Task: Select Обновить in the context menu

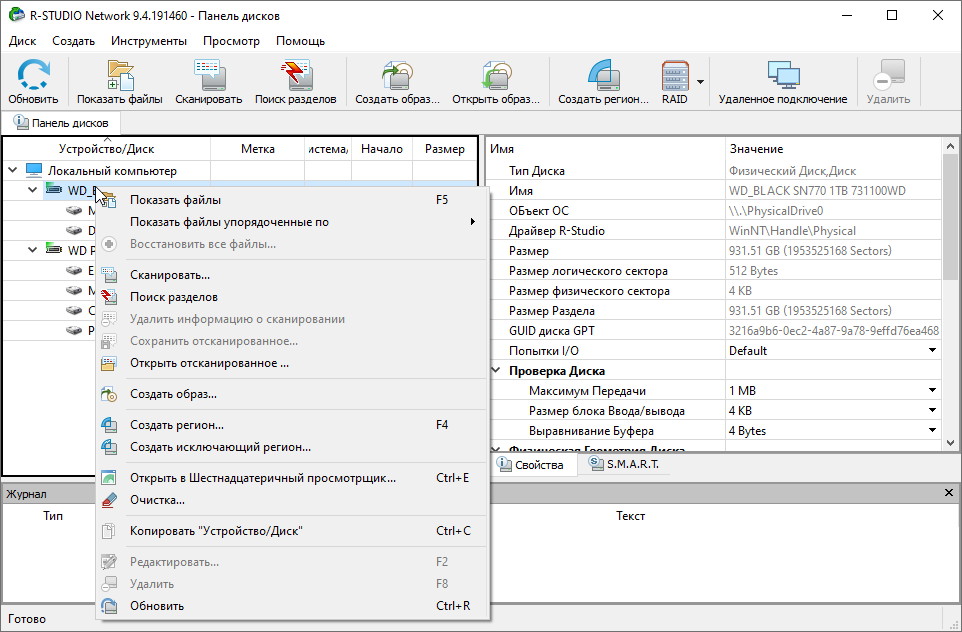Action: pos(292,606)
